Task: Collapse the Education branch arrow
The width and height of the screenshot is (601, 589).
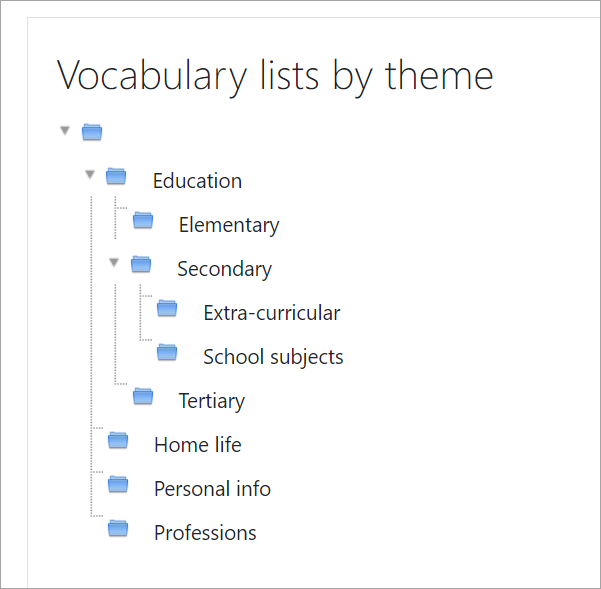Action: [x=90, y=175]
